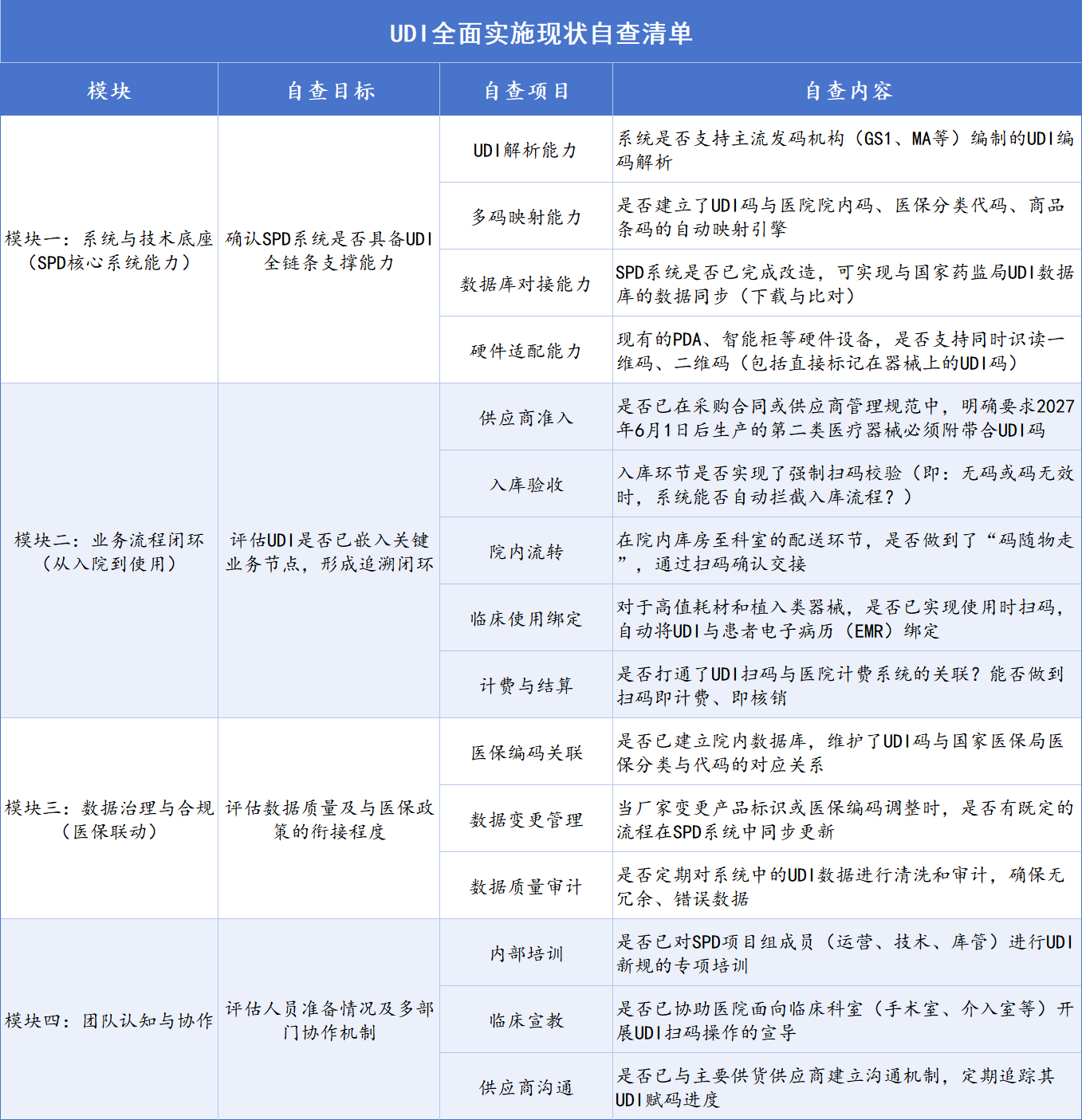1082x1120 pixels.
Task: Select the "模块" column header
Action: [x=109, y=90]
